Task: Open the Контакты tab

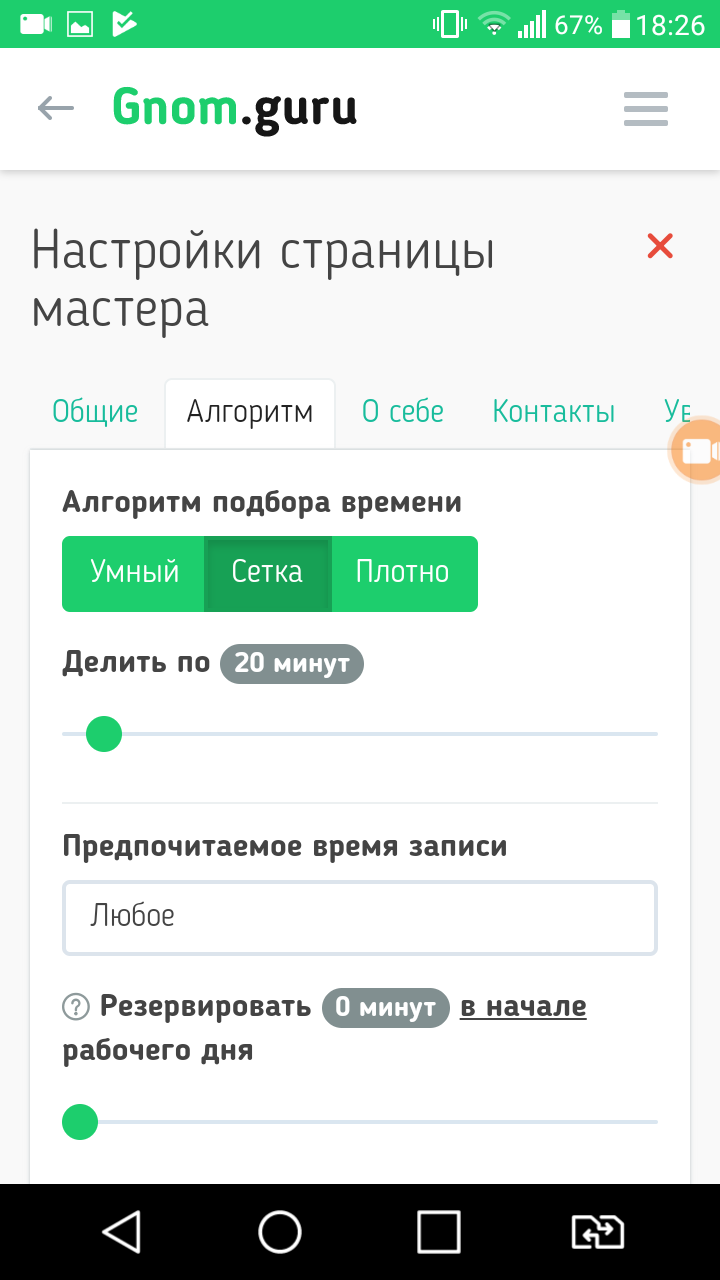Action: point(553,412)
